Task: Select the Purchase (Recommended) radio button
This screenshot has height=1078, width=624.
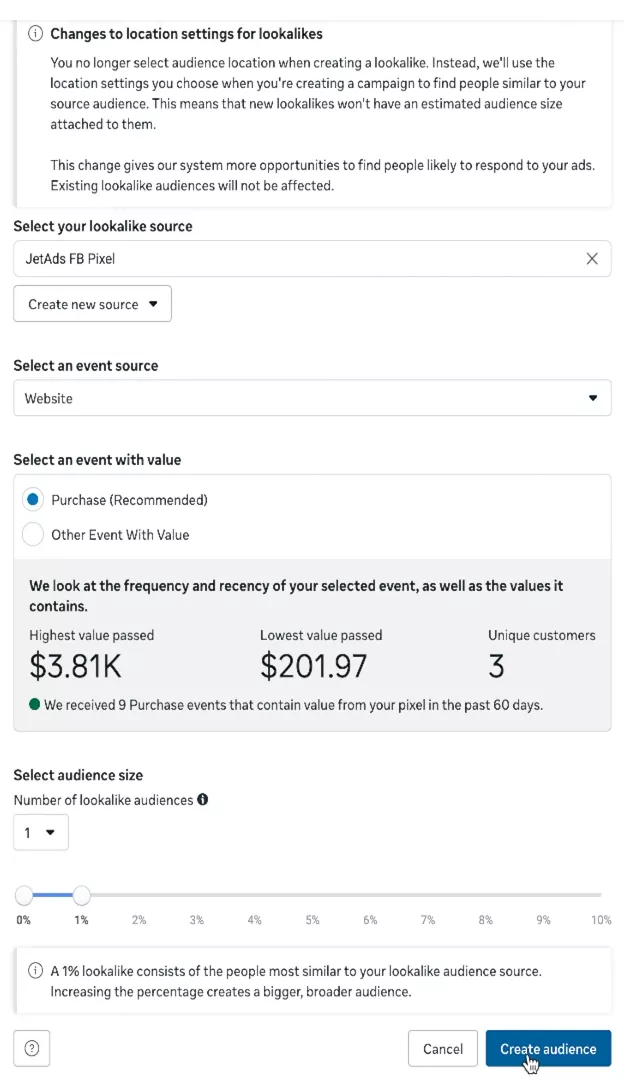Action: tap(32, 499)
